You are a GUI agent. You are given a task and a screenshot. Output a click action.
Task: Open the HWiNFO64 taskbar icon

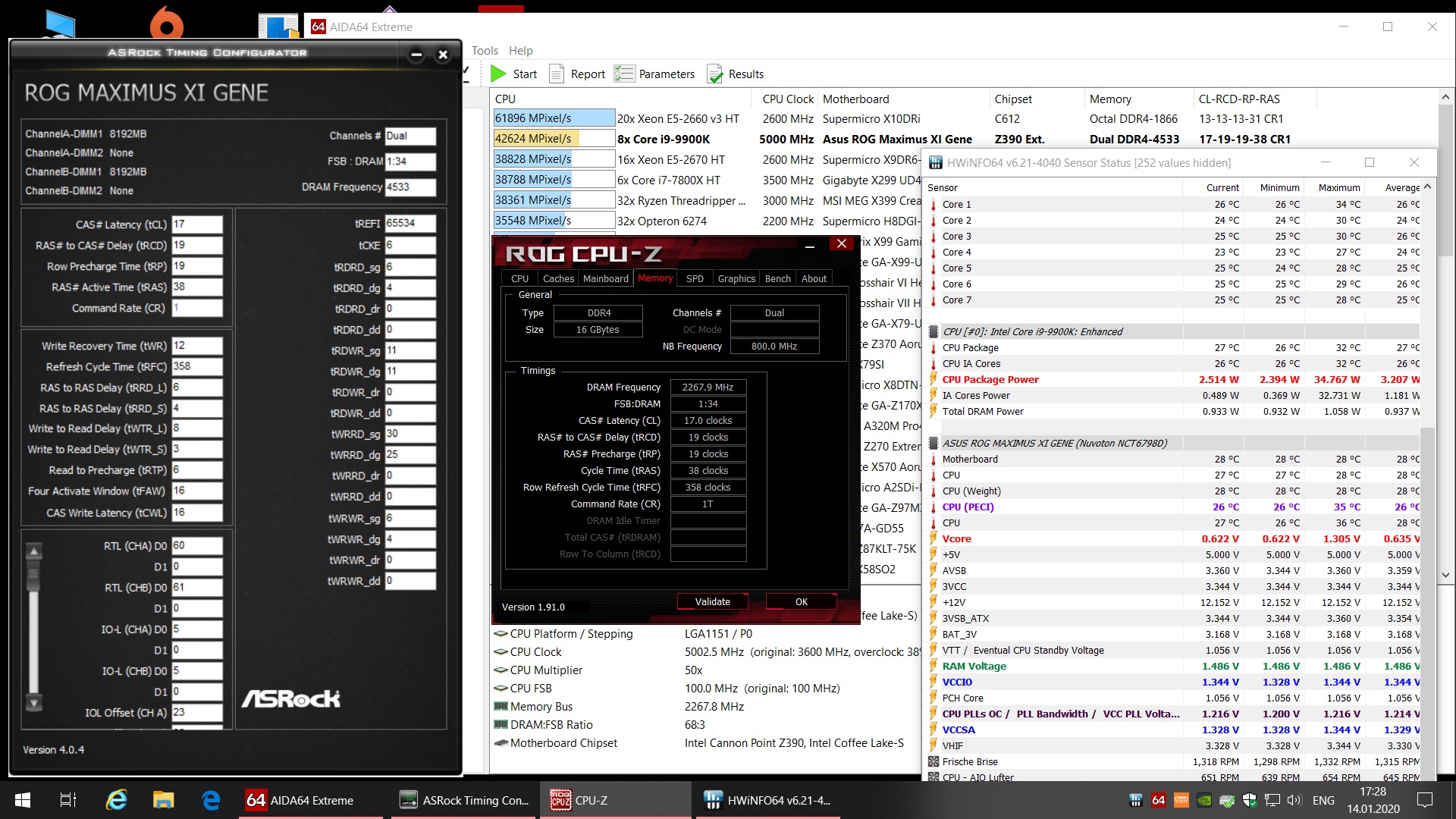coord(766,800)
